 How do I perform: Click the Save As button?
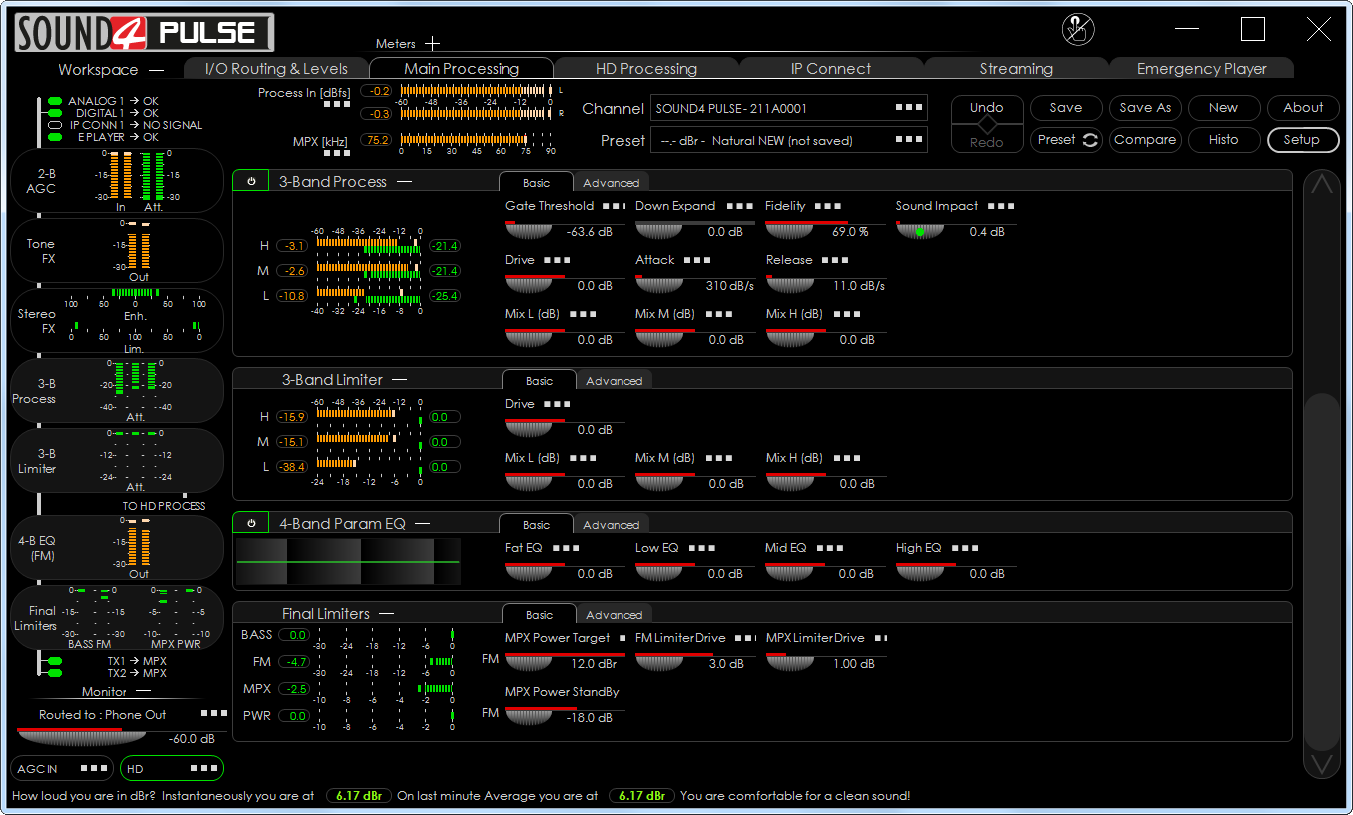(1145, 108)
